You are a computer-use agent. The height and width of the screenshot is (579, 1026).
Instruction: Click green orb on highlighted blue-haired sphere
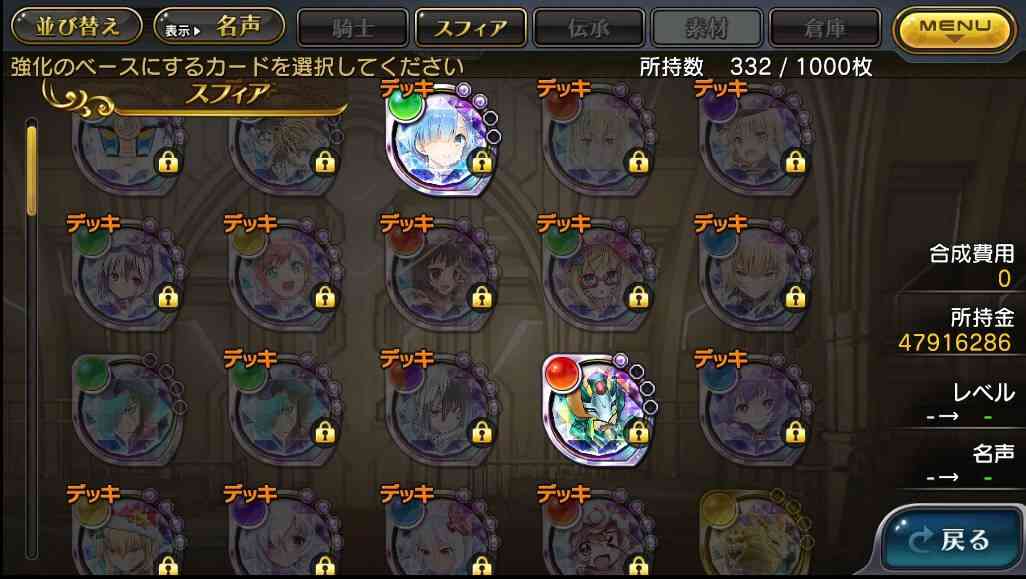[x=406, y=106]
